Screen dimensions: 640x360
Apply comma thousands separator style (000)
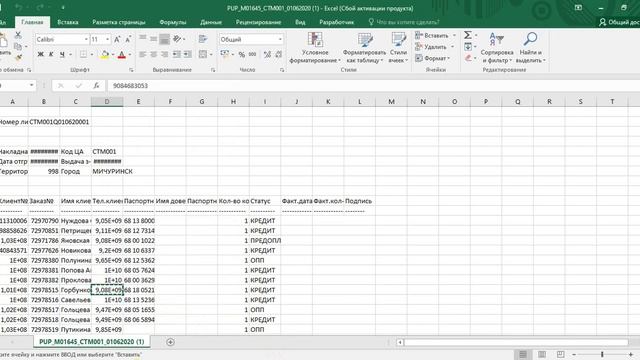click(x=253, y=54)
